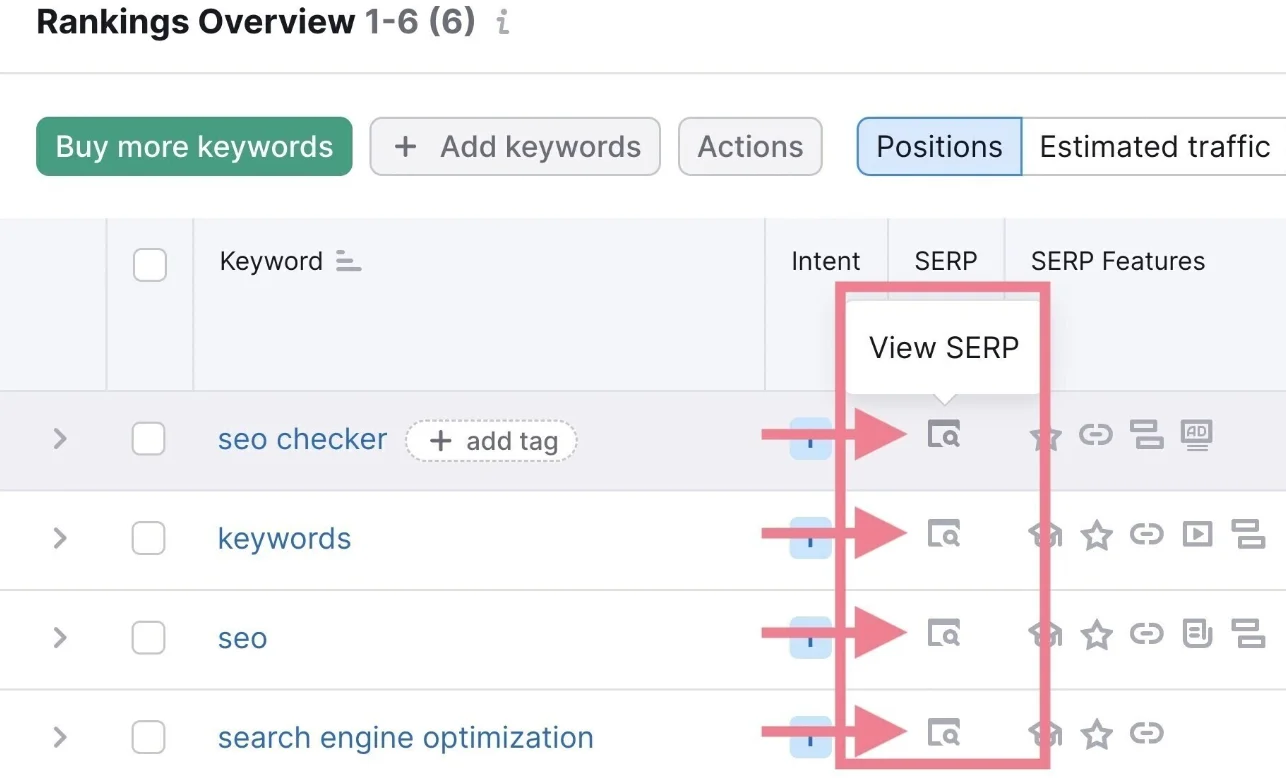
Task: View SERP for search engine optimization
Action: click(x=943, y=734)
